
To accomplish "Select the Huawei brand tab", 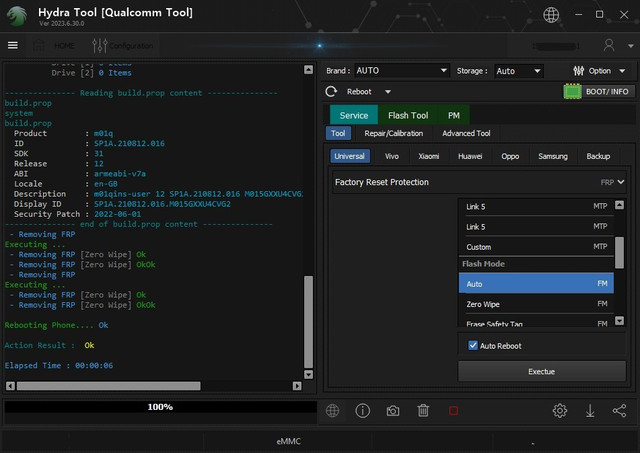I will (x=470, y=156).
